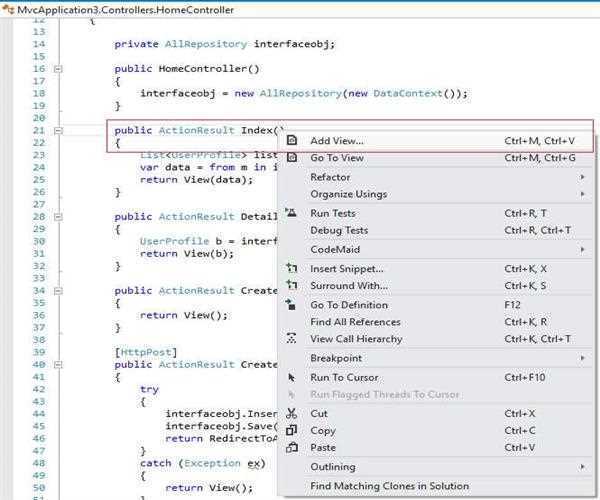The height and width of the screenshot is (500, 600).
Task: Click the View Call Hierarchy icon
Action: tap(292, 338)
